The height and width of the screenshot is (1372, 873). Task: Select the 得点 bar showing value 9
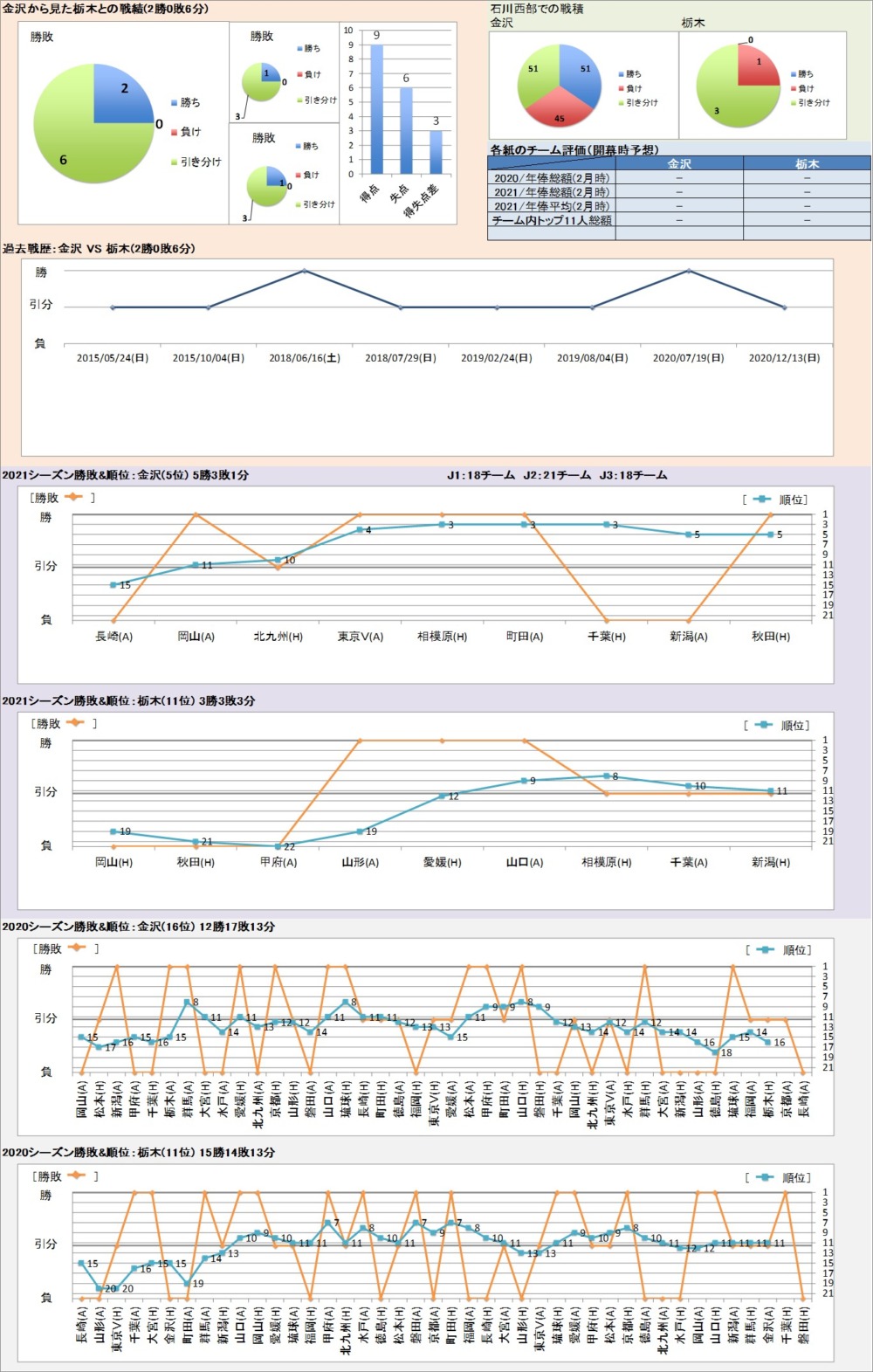click(x=376, y=109)
